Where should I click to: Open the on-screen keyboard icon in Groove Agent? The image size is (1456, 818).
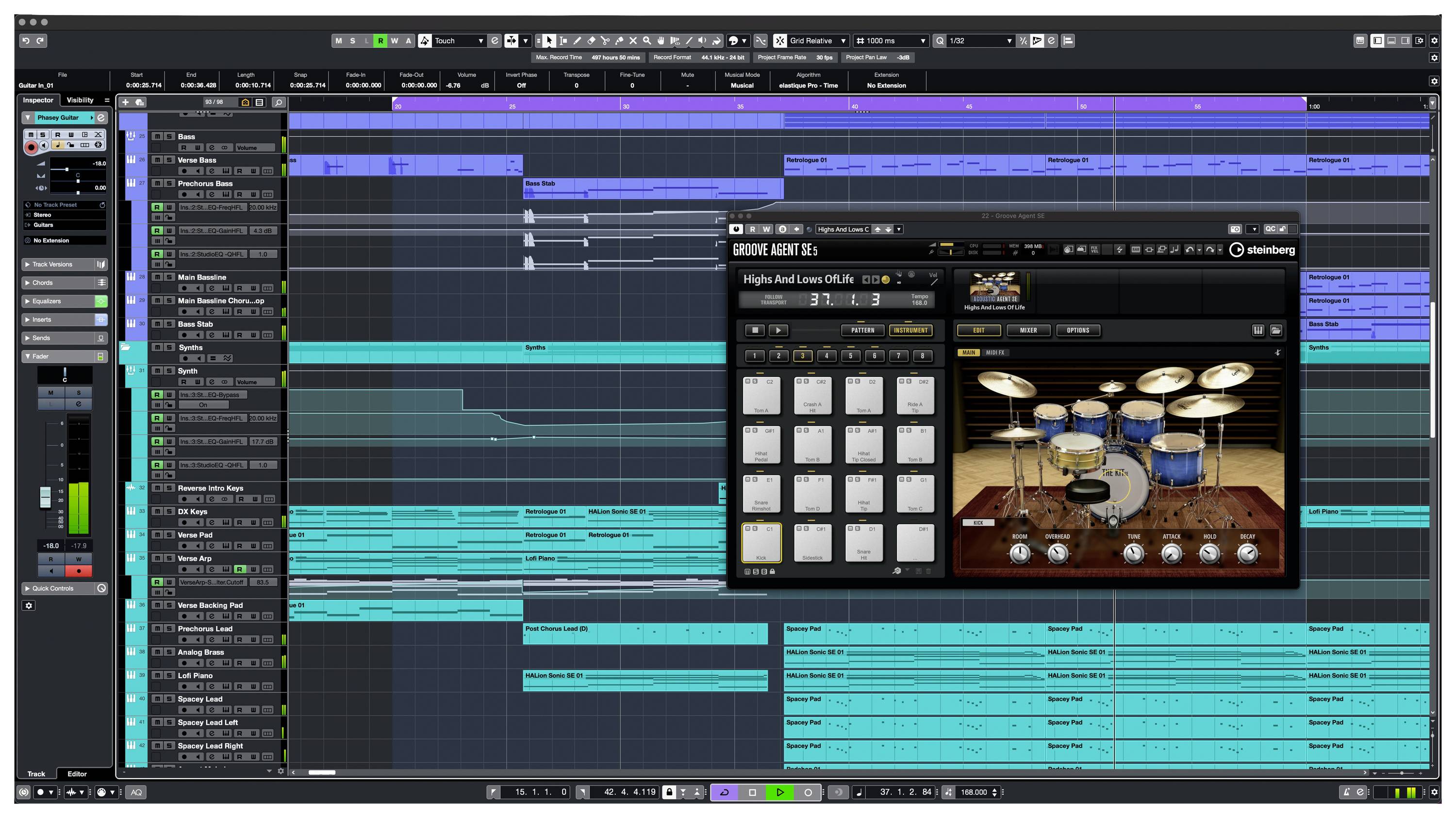point(1259,331)
